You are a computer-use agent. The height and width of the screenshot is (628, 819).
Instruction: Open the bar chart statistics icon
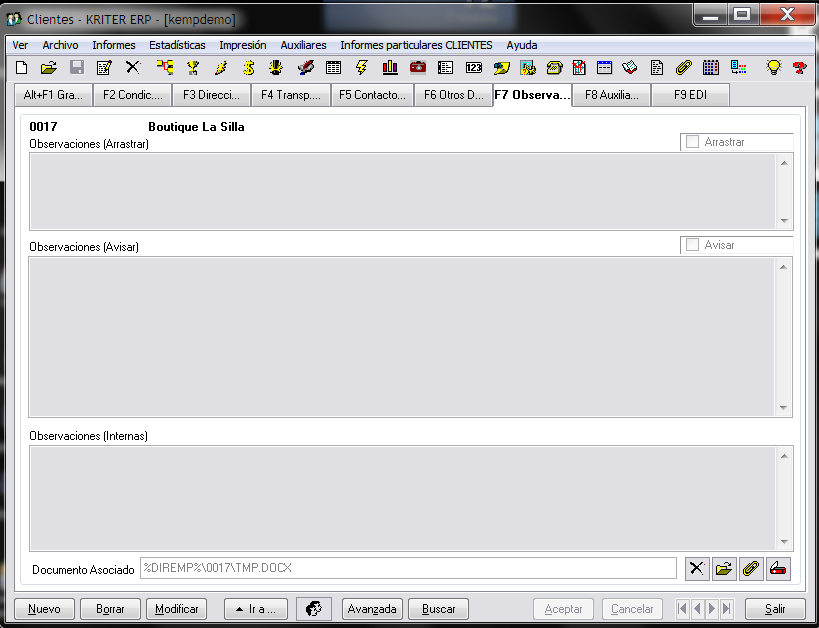pyautogui.click(x=390, y=67)
